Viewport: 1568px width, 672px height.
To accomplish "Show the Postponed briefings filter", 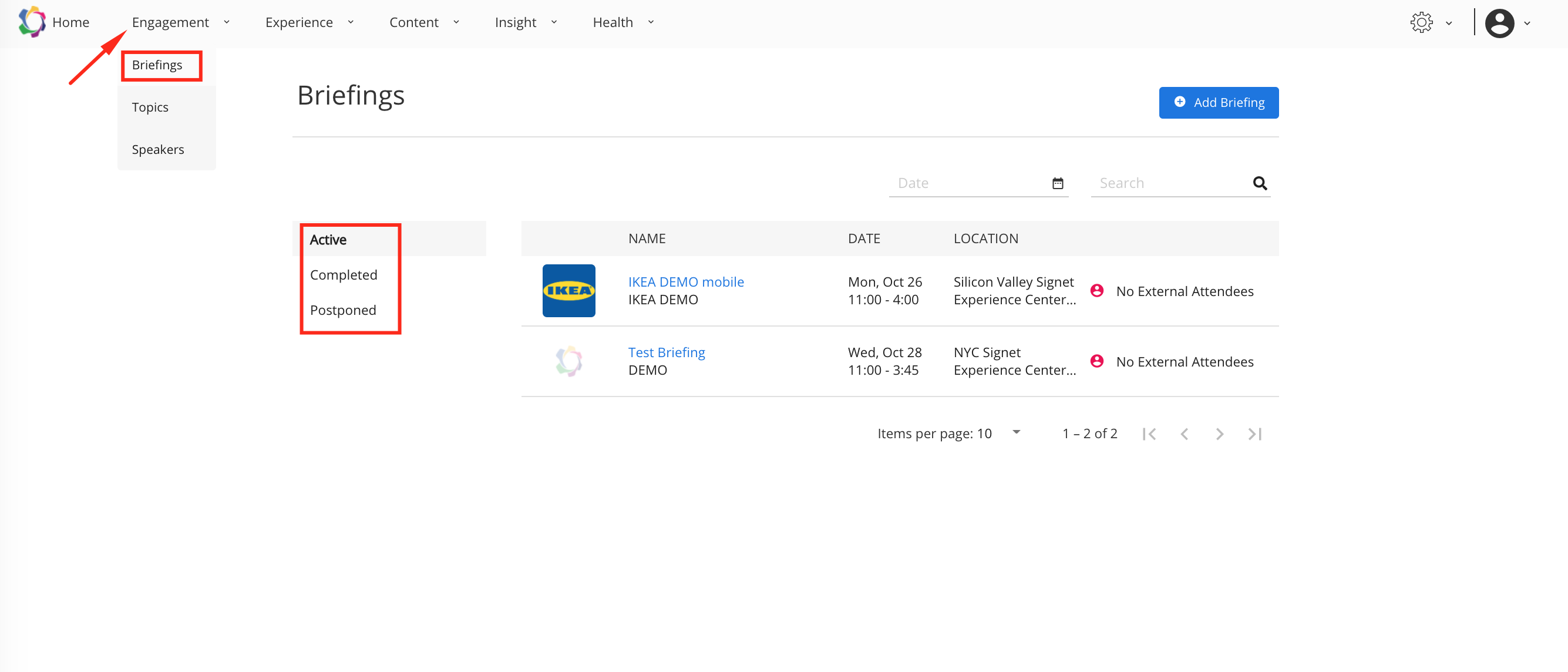I will pyautogui.click(x=343, y=310).
